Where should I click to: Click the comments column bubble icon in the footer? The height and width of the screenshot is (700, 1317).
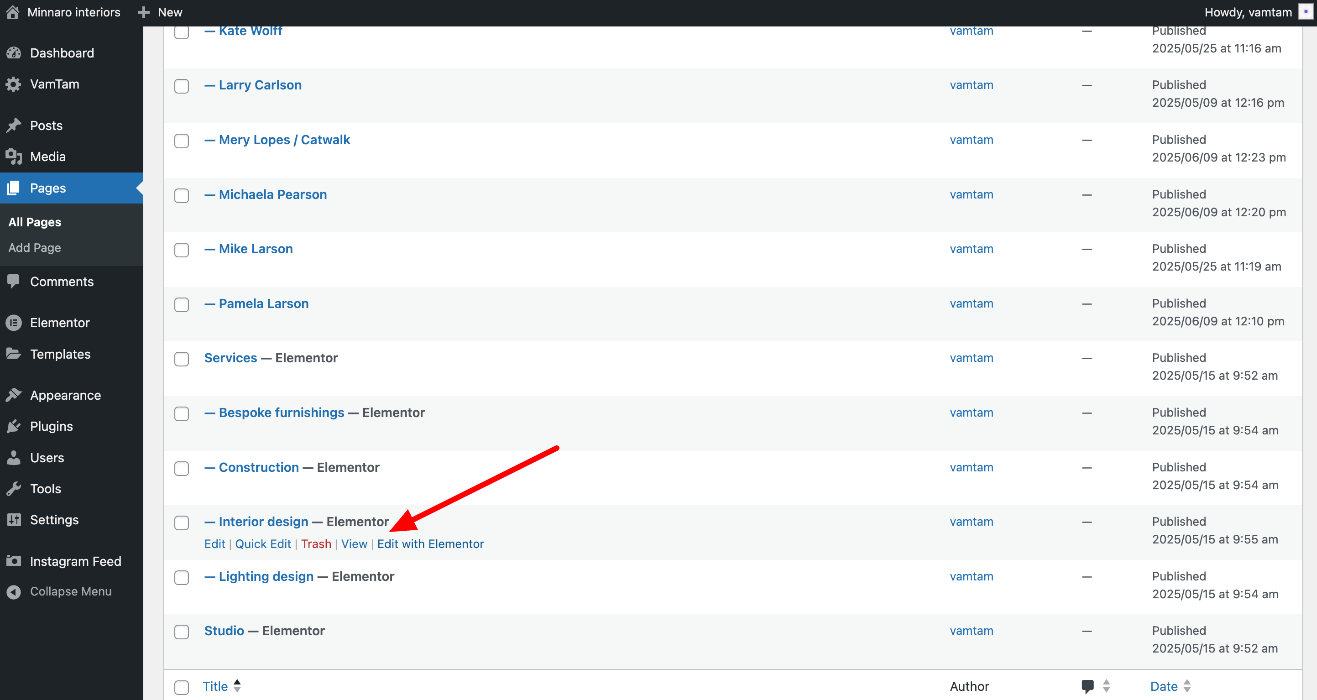tap(1088, 687)
